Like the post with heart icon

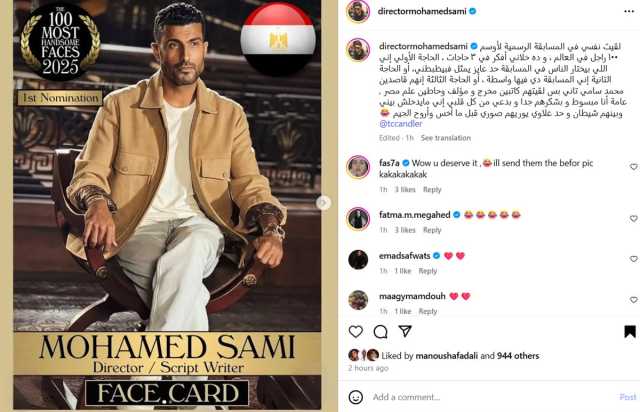point(356,332)
